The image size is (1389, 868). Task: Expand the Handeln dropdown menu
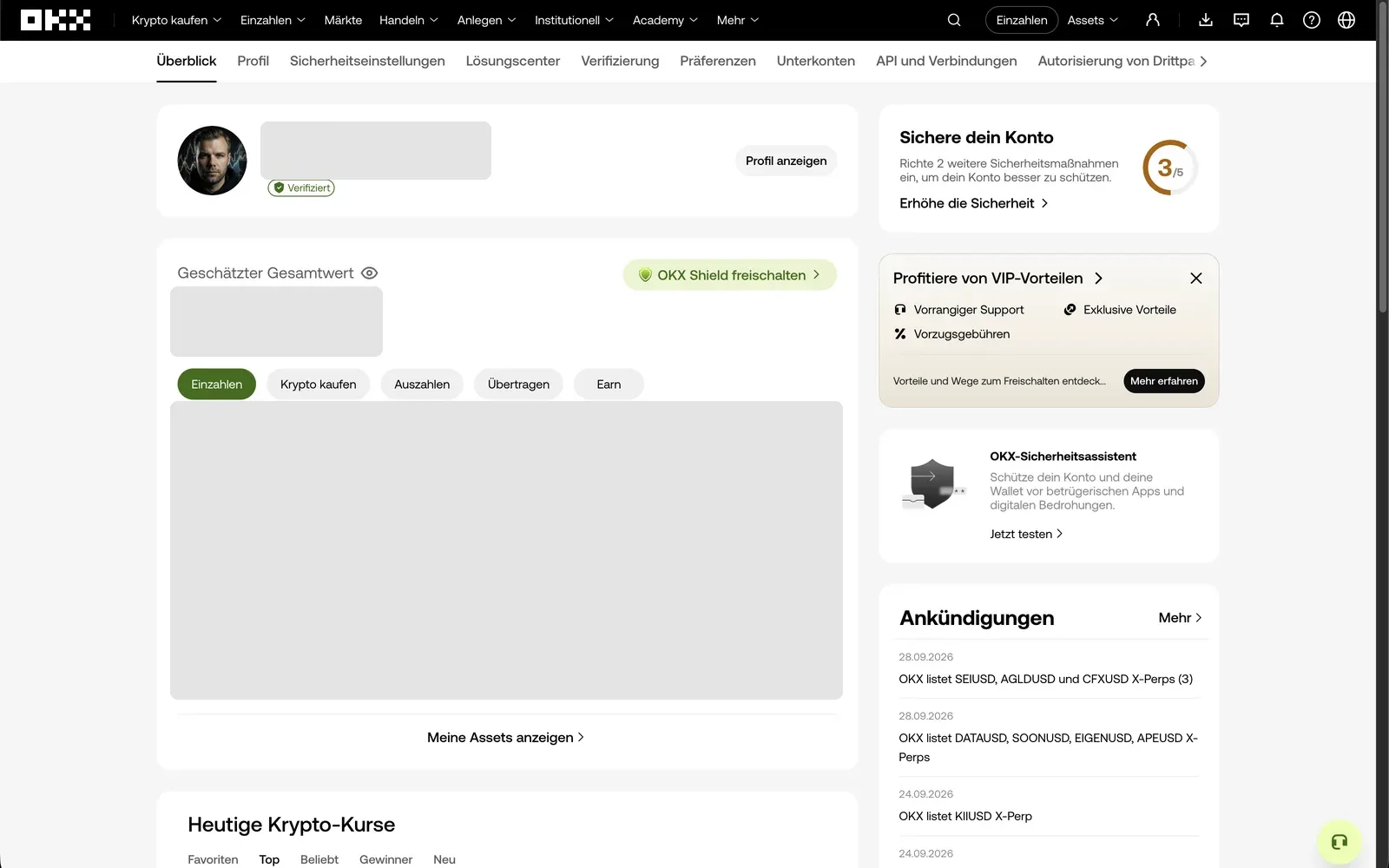409,20
